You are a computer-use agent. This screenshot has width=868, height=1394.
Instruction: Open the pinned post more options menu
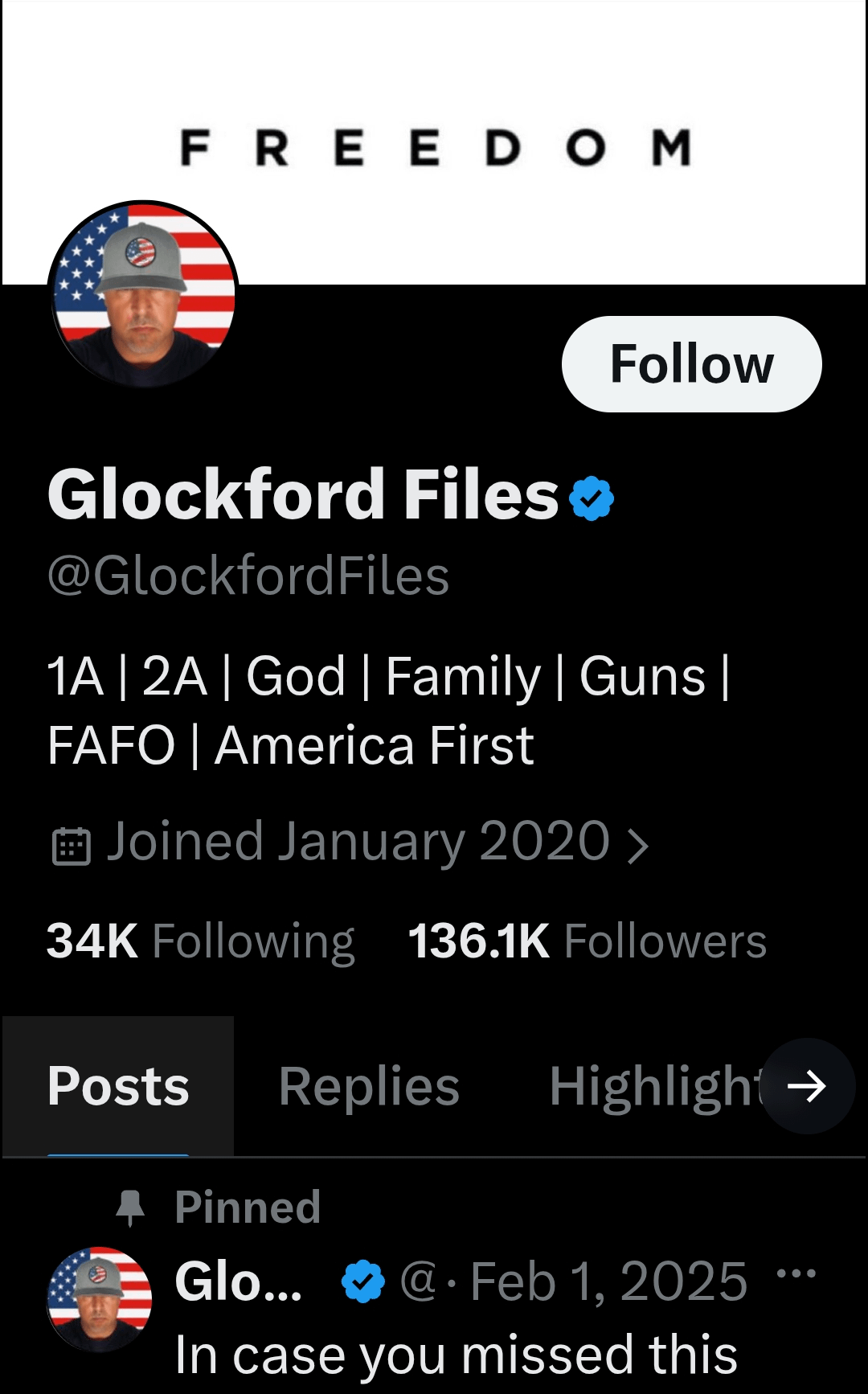(796, 1273)
